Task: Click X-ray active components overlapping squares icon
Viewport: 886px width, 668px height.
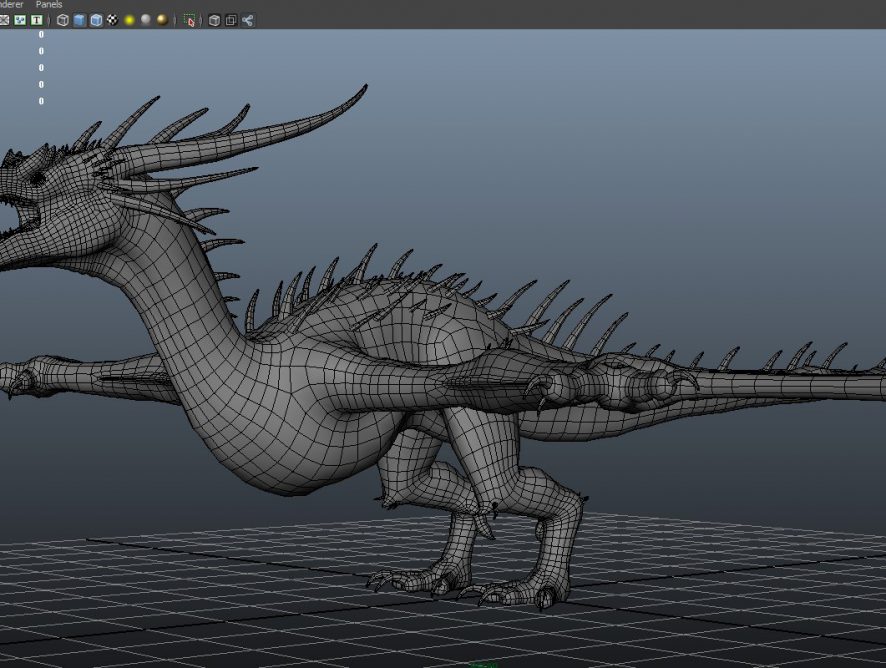Action: tap(231, 20)
